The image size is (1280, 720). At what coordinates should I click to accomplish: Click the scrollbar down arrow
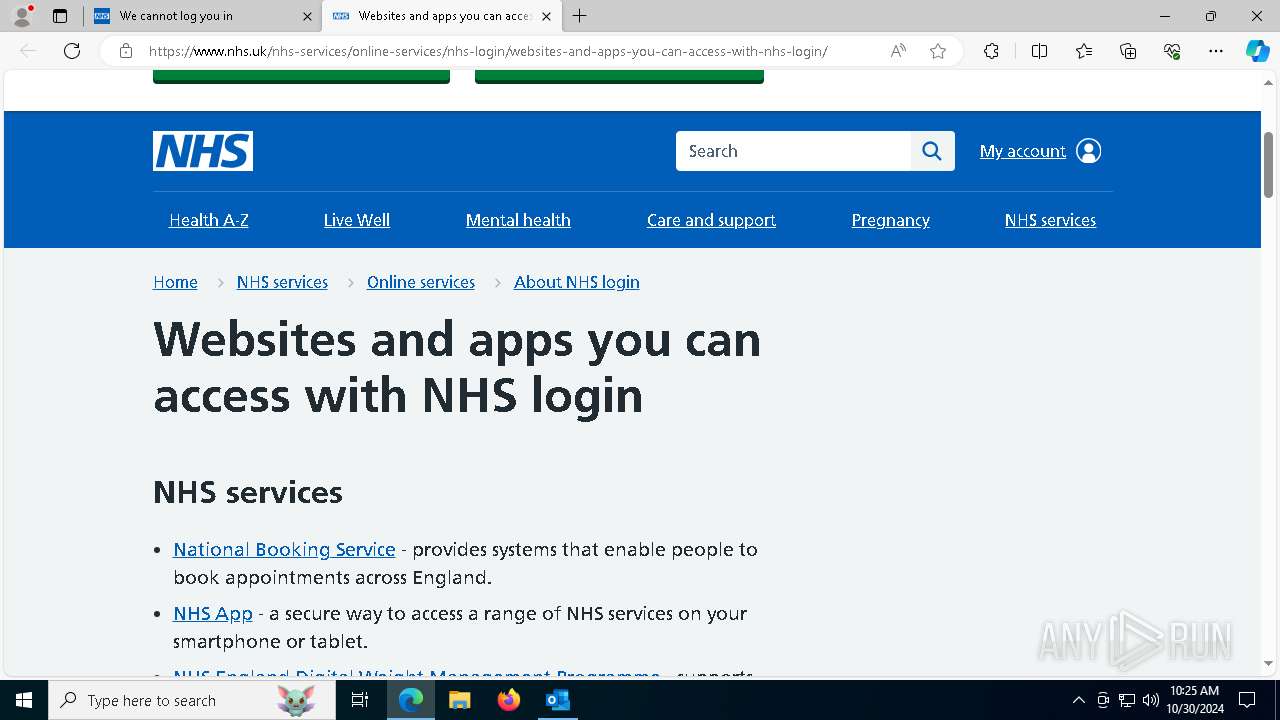click(1268, 663)
